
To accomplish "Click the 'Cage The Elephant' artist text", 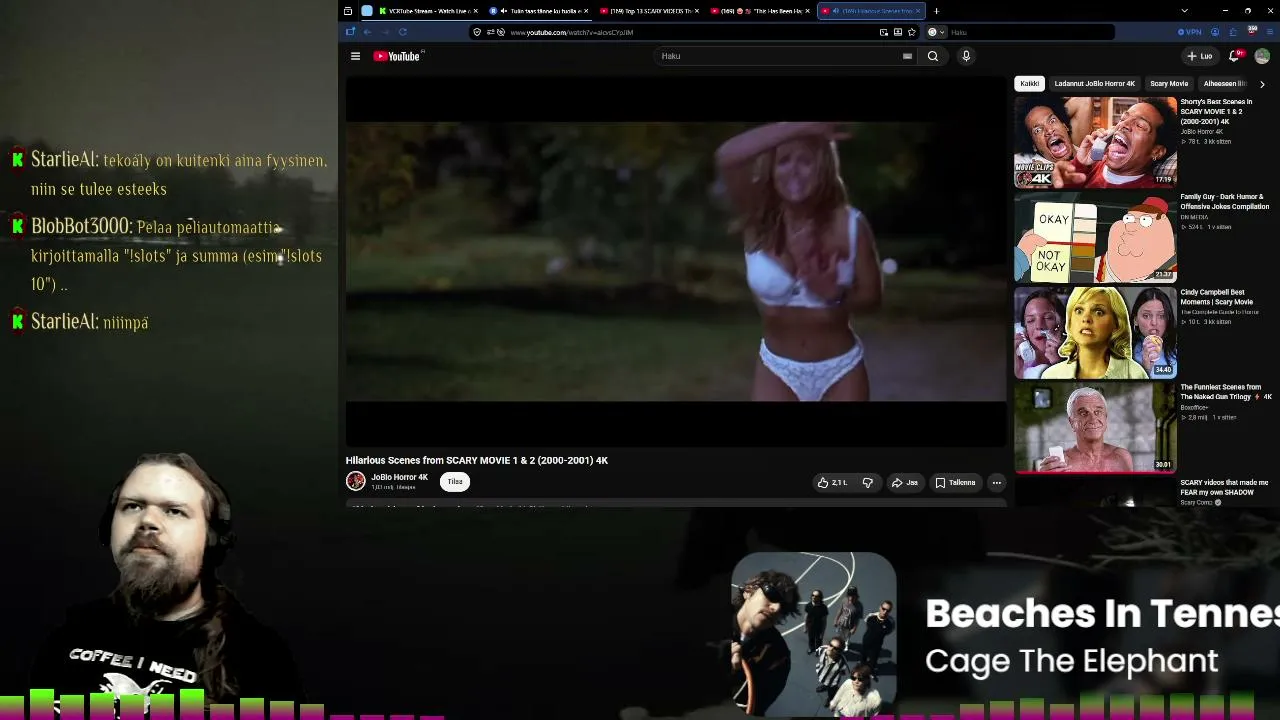I will (x=1071, y=661).
